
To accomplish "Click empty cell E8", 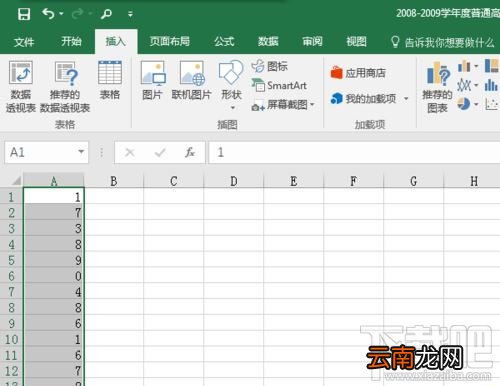I will coord(294,308).
